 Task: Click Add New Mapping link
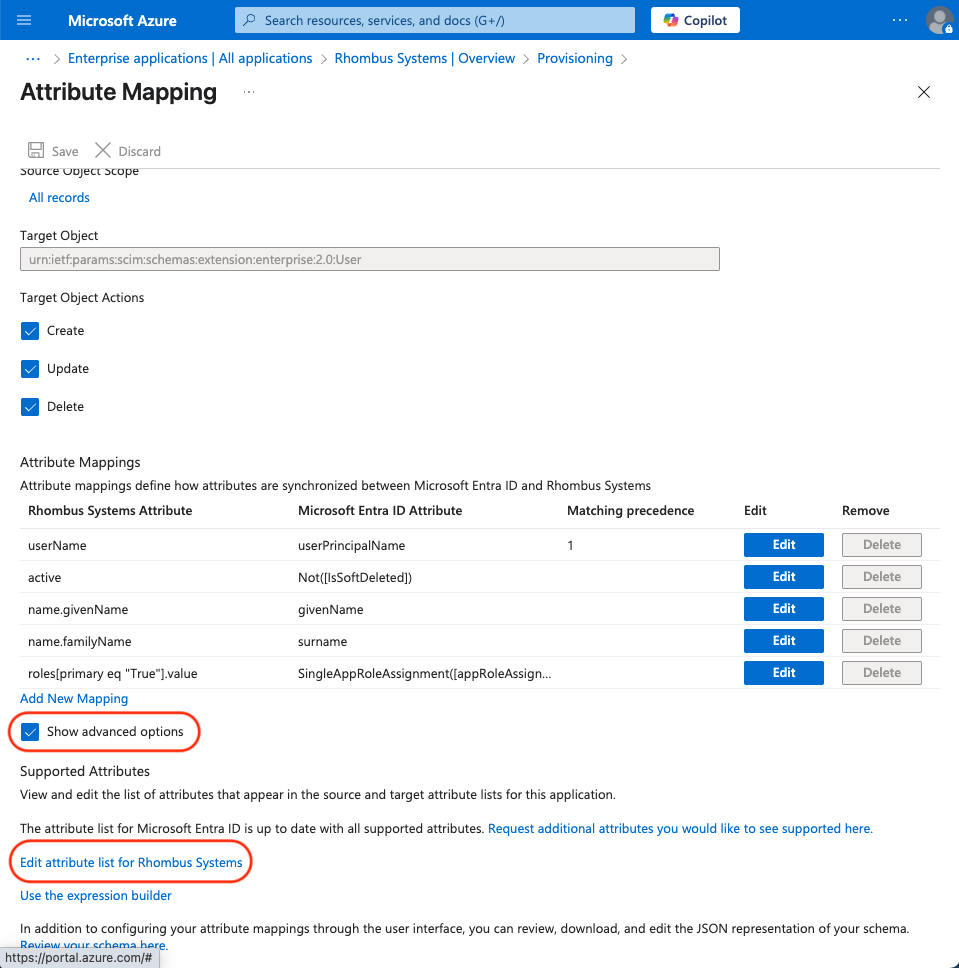pyautogui.click(x=74, y=699)
